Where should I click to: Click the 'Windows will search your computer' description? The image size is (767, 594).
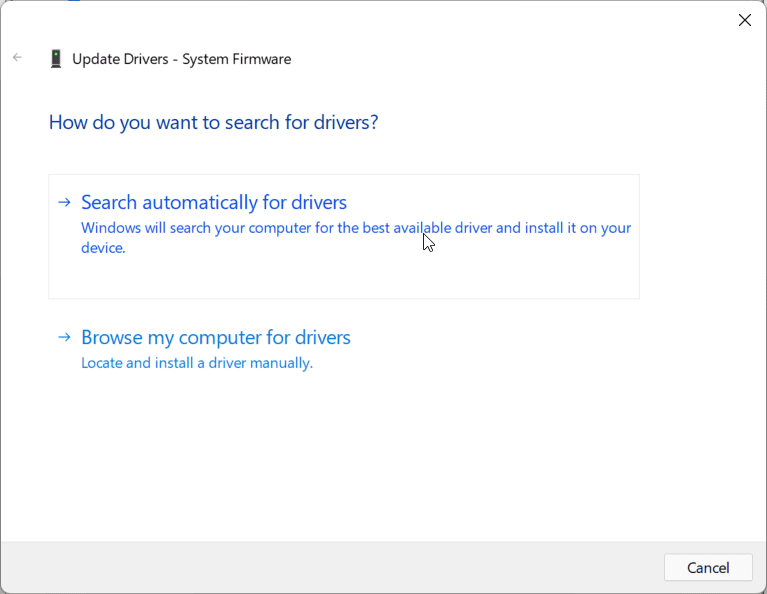click(x=356, y=238)
